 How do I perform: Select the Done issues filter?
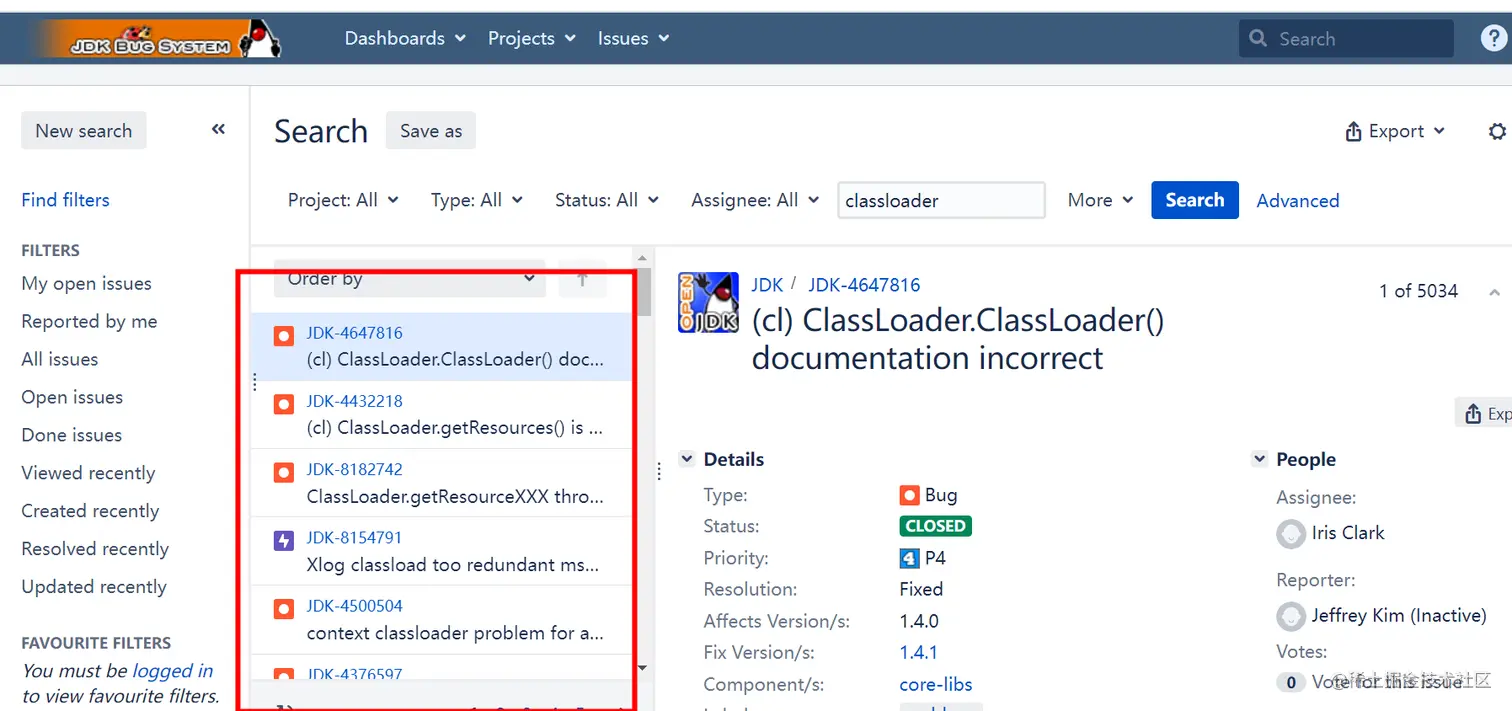click(72, 436)
